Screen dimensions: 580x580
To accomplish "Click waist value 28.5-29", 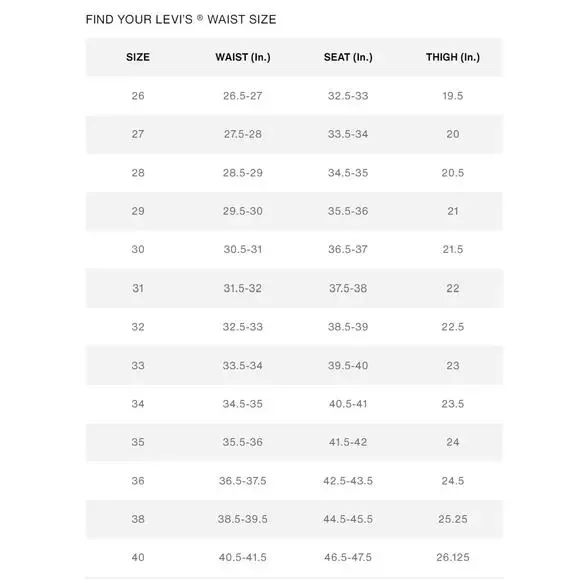I will (x=243, y=173).
